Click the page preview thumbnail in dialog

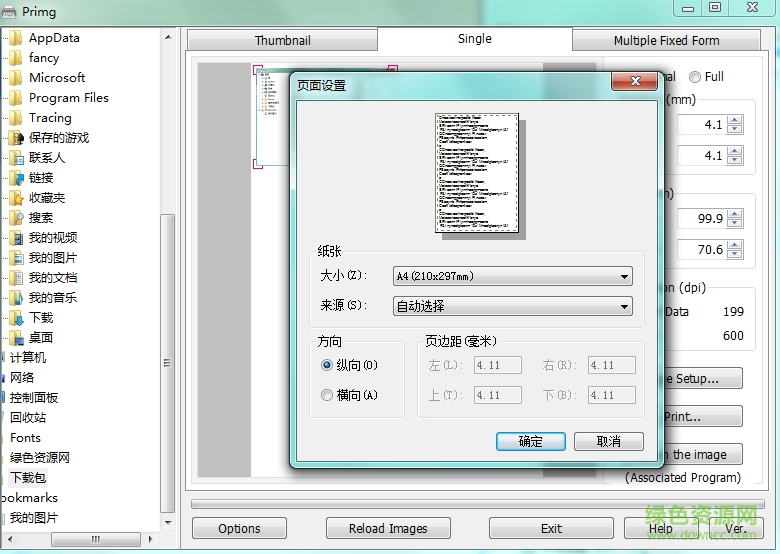click(477, 173)
